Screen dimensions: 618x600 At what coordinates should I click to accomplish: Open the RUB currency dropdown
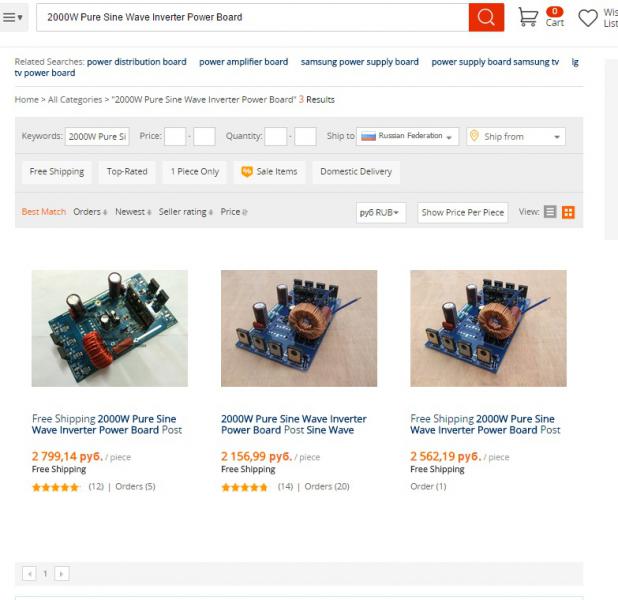(x=381, y=212)
